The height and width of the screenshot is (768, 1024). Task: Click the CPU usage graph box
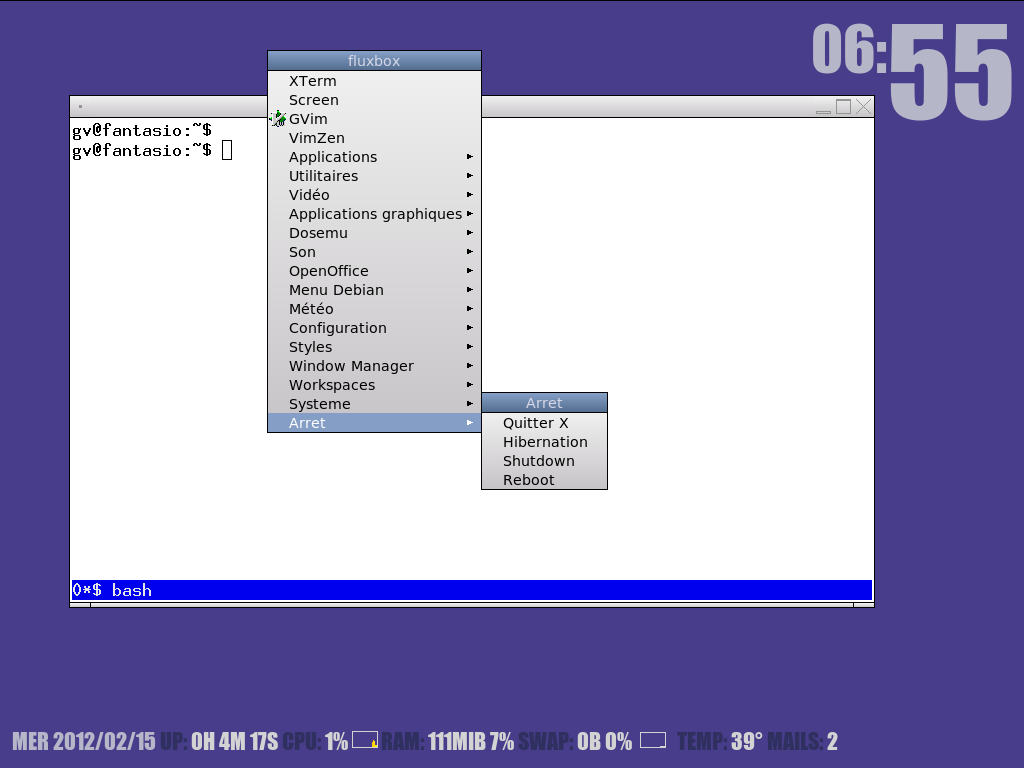tap(365, 740)
